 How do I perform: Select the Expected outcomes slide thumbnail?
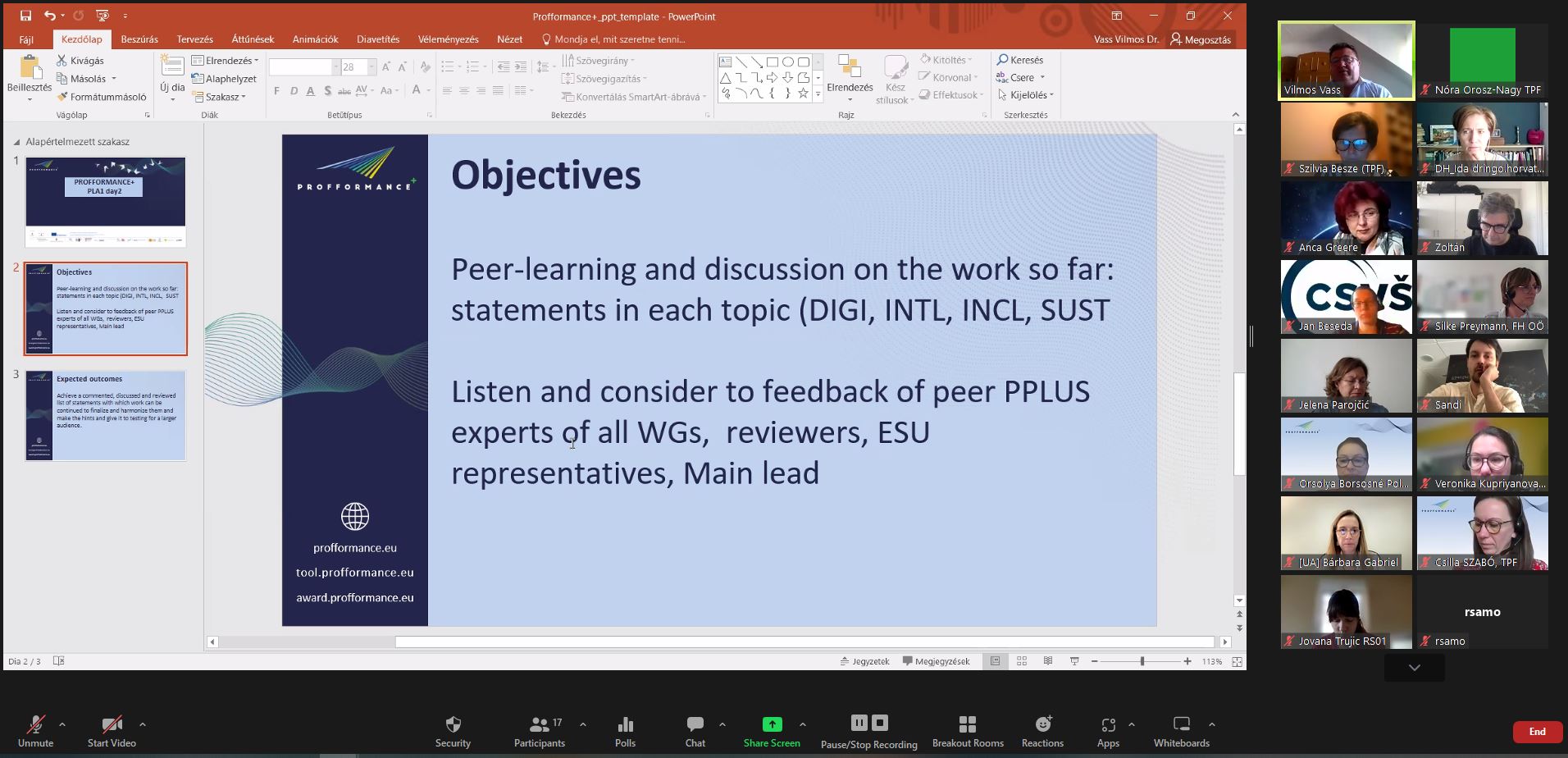(x=105, y=415)
